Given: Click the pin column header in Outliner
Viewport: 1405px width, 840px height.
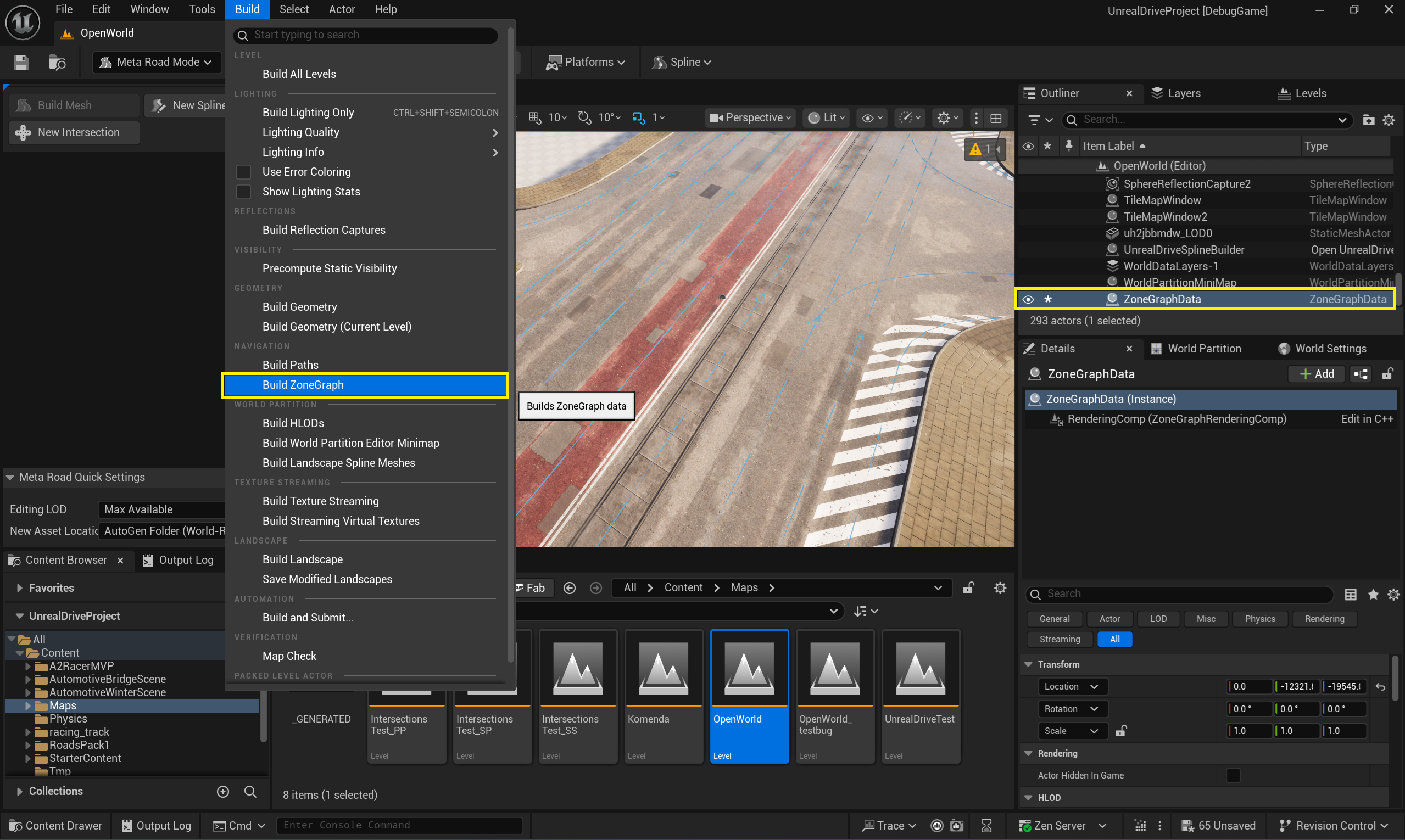Looking at the screenshot, I should (x=1069, y=146).
